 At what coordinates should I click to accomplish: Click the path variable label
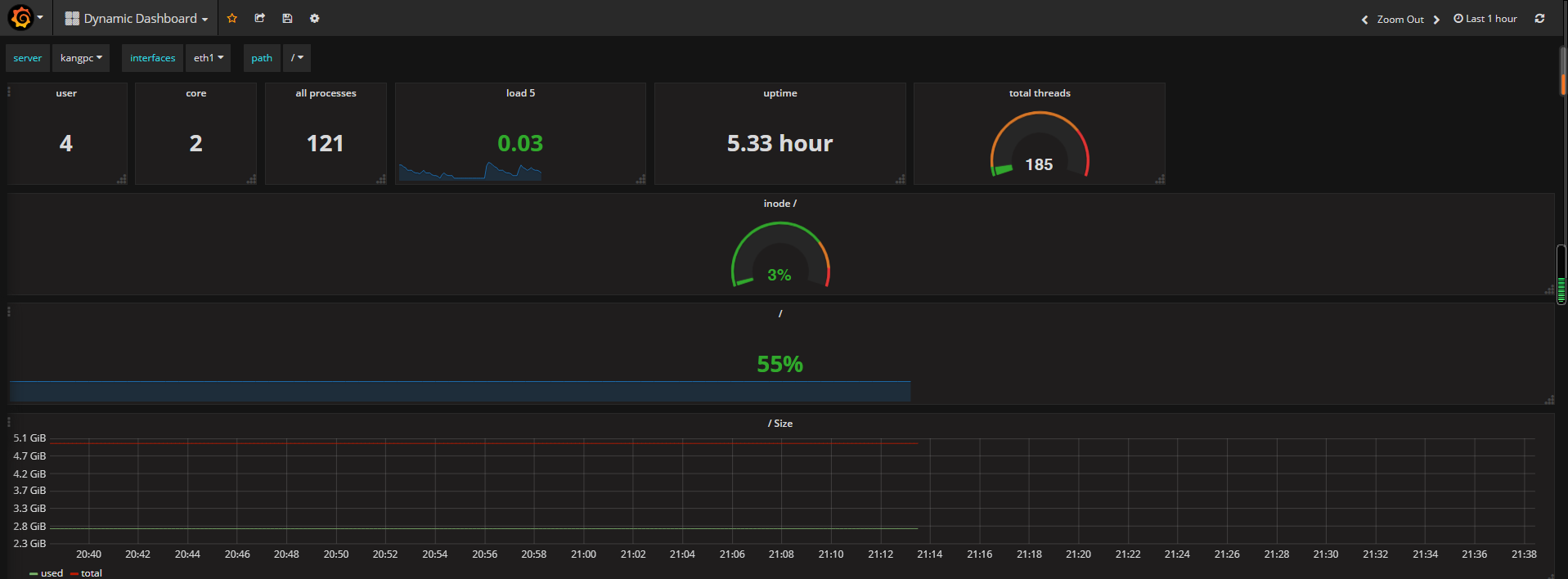click(262, 58)
